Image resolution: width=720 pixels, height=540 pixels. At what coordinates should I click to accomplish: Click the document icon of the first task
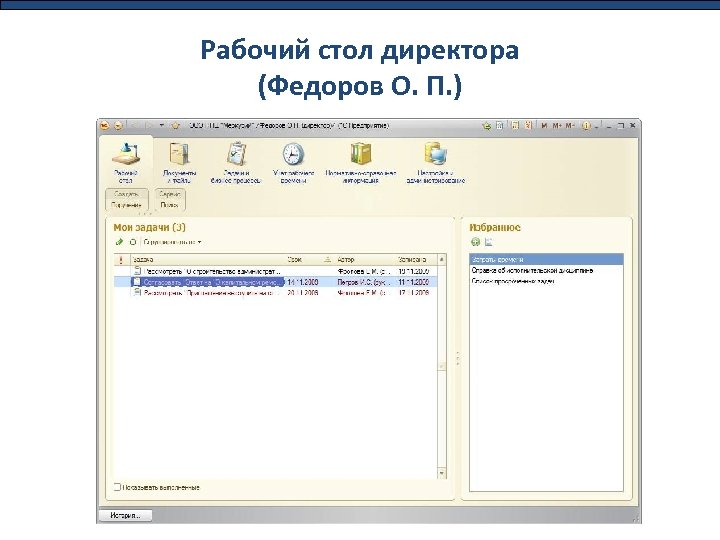137,271
